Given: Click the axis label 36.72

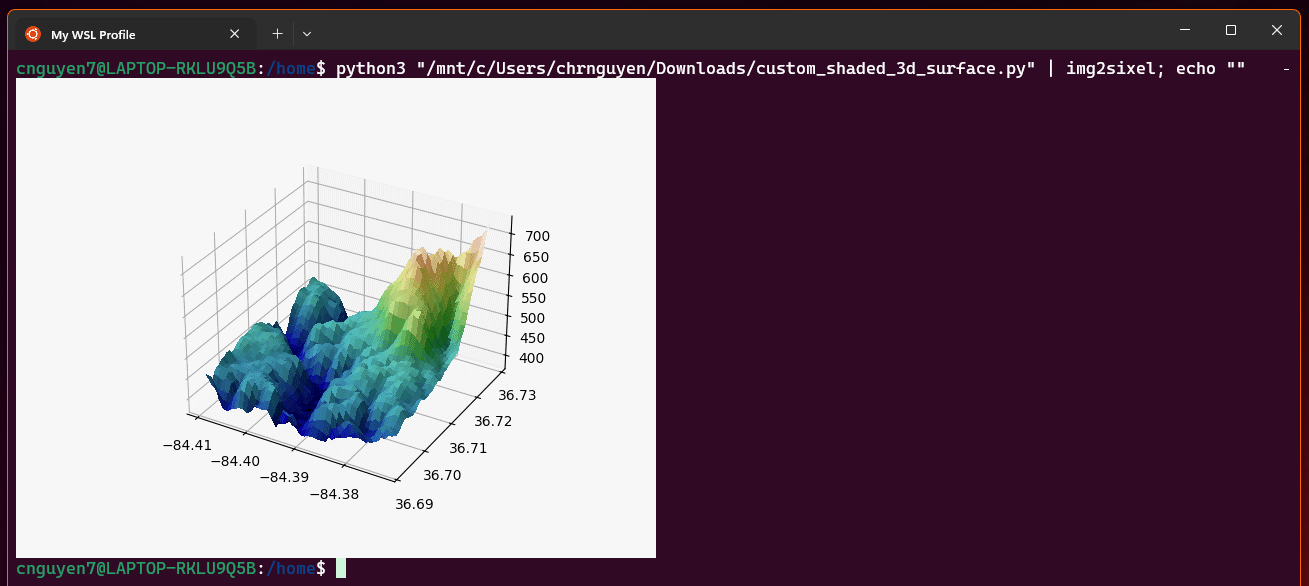Looking at the screenshot, I should [x=493, y=421].
